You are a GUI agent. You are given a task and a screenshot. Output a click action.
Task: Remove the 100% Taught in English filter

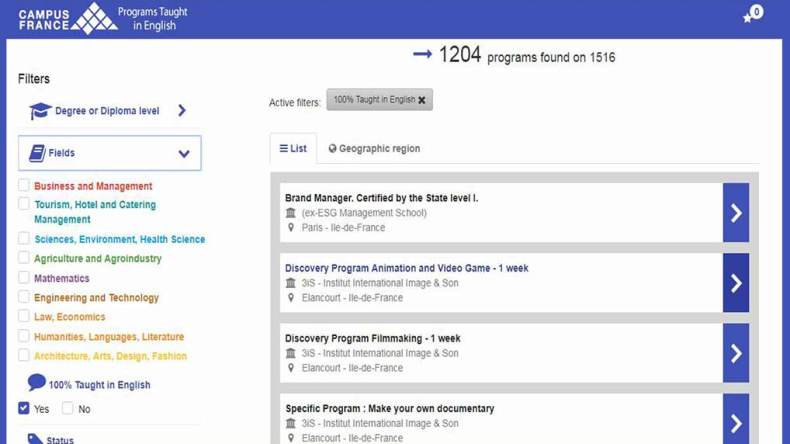point(422,100)
